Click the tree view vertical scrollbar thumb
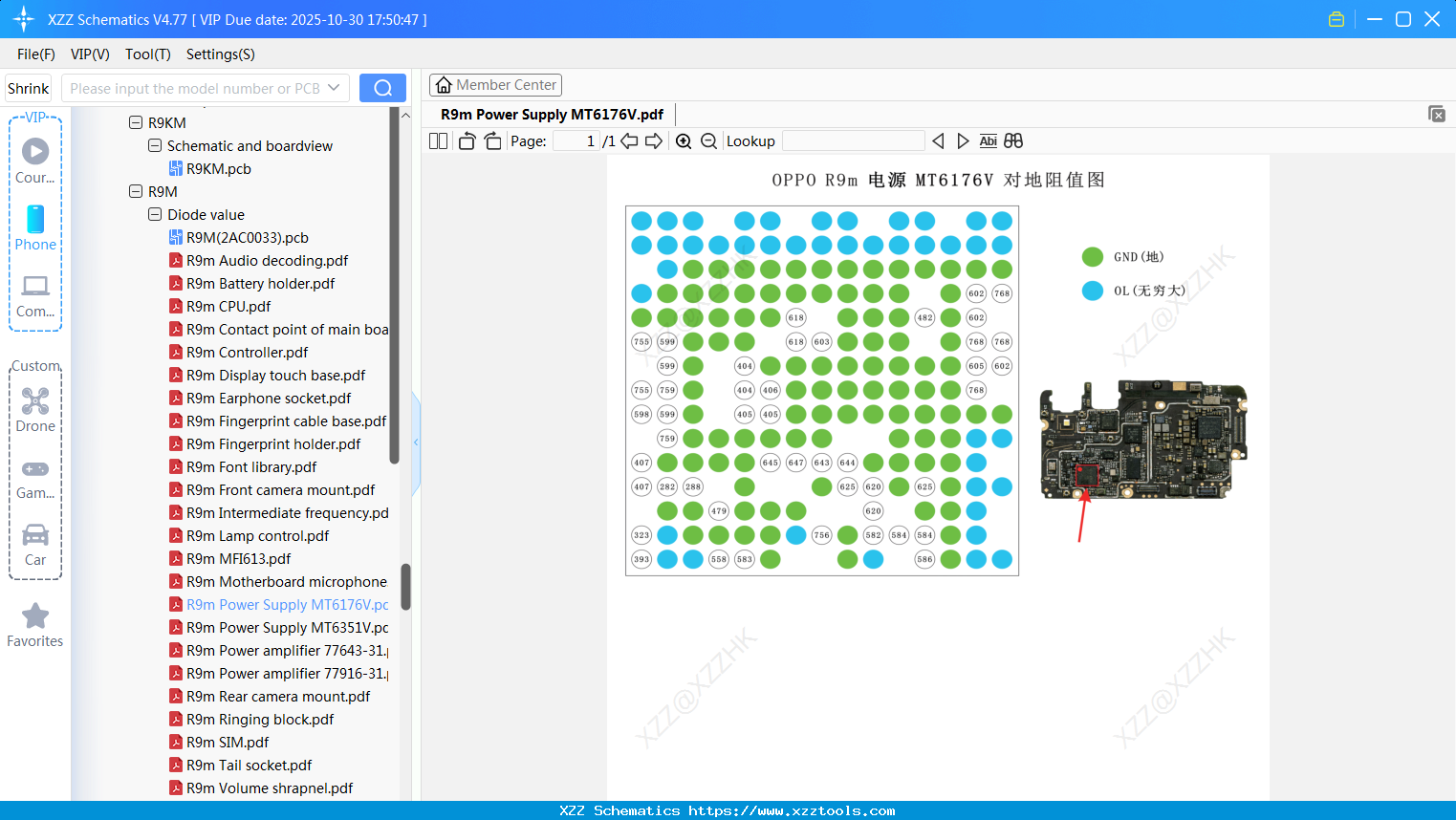This screenshot has height=820, width=1456. coord(405,587)
